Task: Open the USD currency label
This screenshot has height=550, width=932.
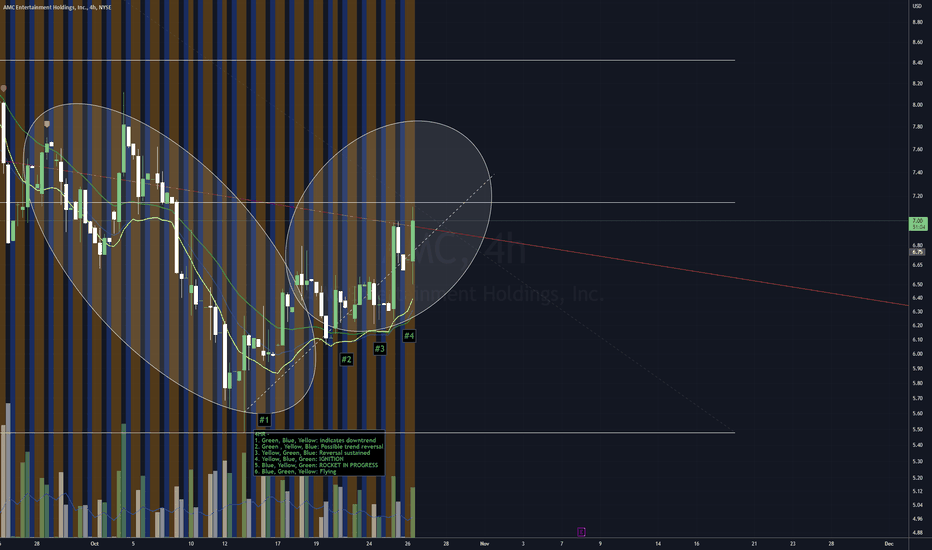Action: [917, 6]
